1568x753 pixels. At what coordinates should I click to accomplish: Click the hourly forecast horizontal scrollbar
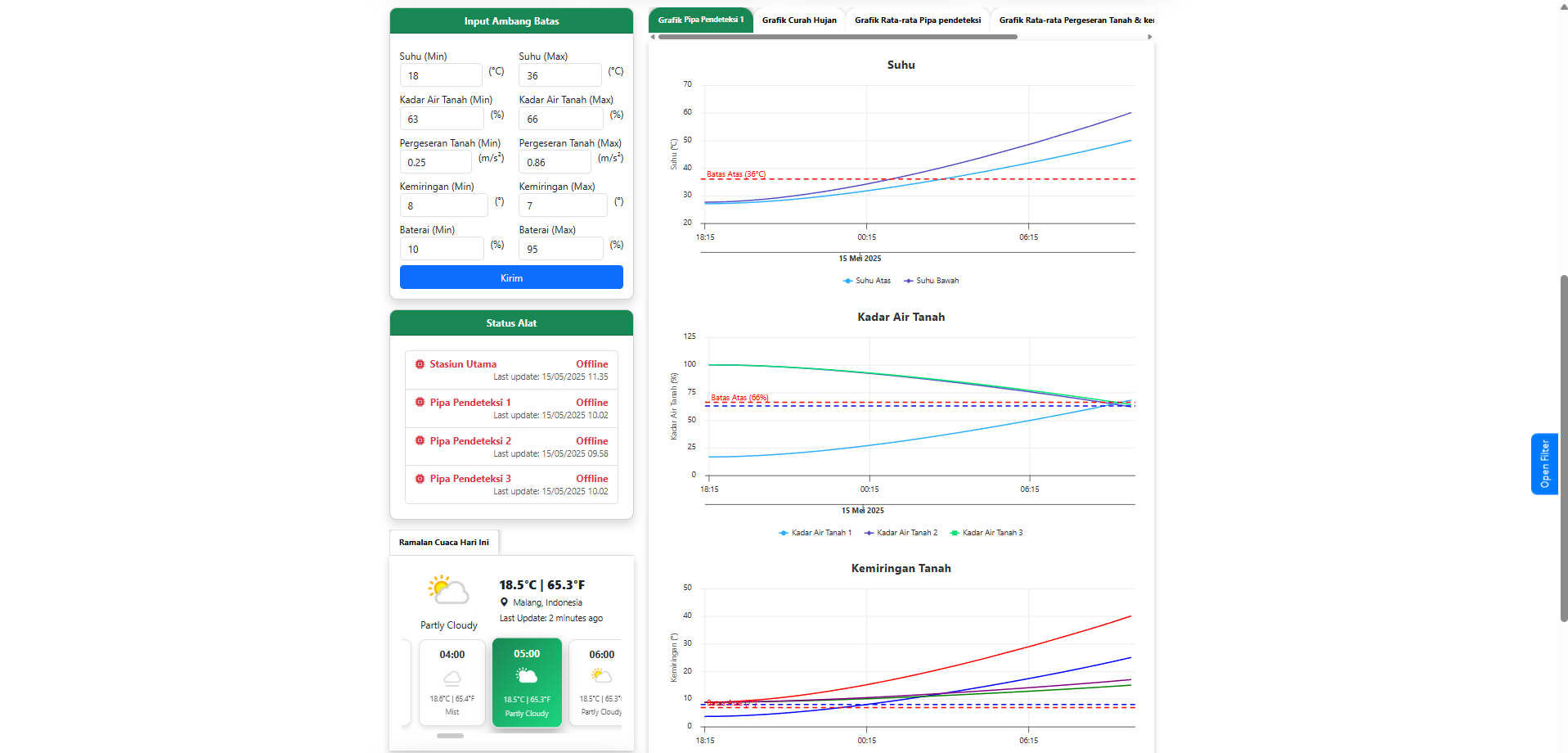coord(450,736)
